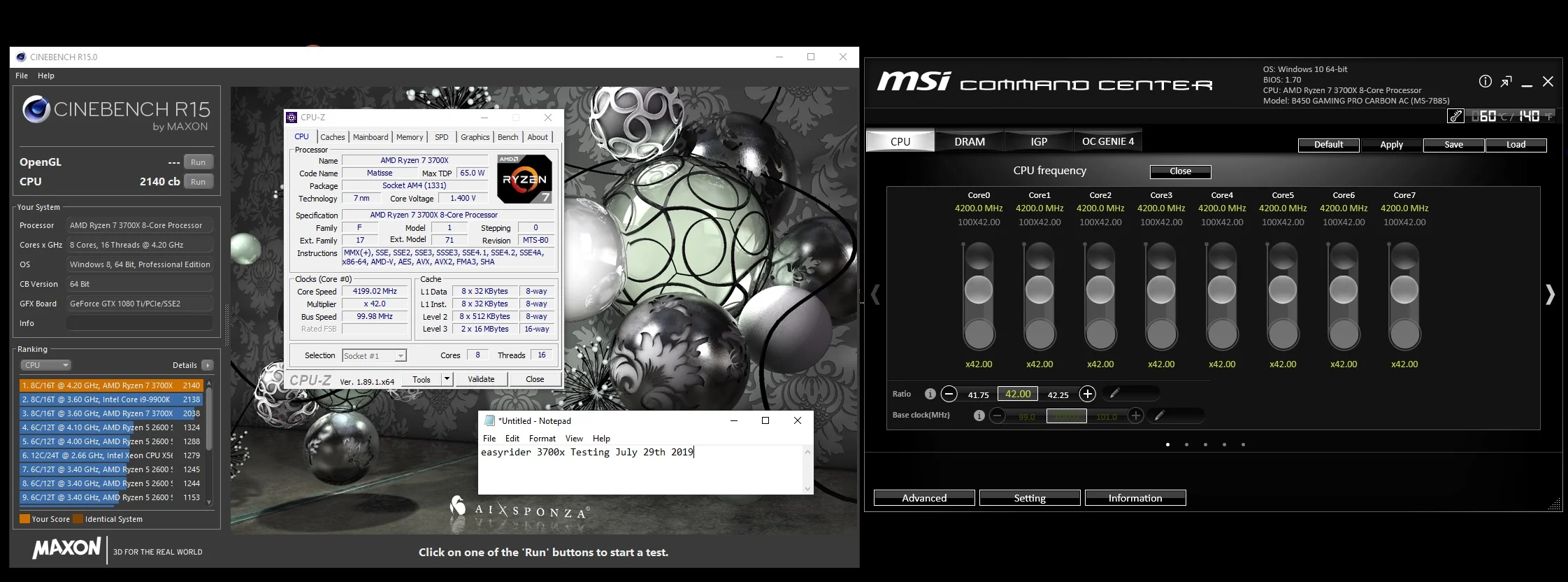
Task: Run the Cinebench OpenGL test
Action: 199,162
